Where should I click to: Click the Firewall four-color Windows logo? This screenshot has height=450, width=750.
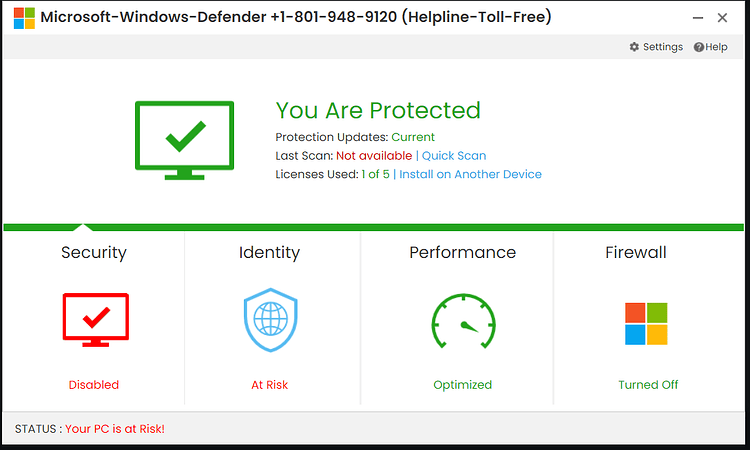646,324
